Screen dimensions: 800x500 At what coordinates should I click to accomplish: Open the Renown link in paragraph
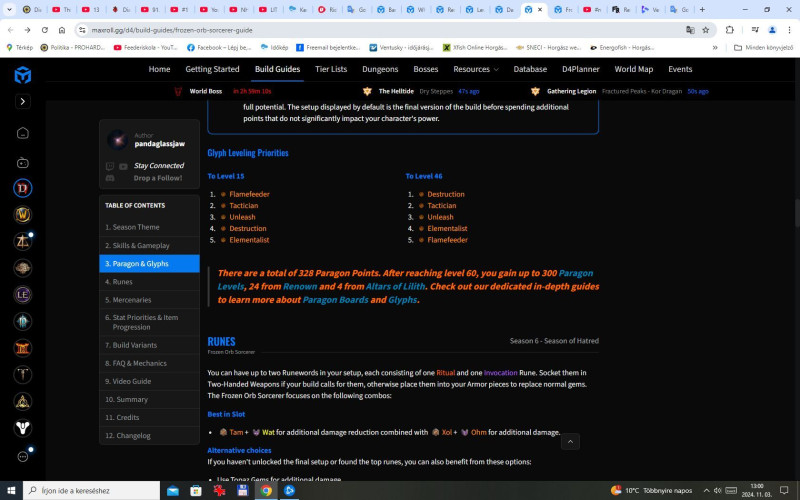(x=300, y=287)
